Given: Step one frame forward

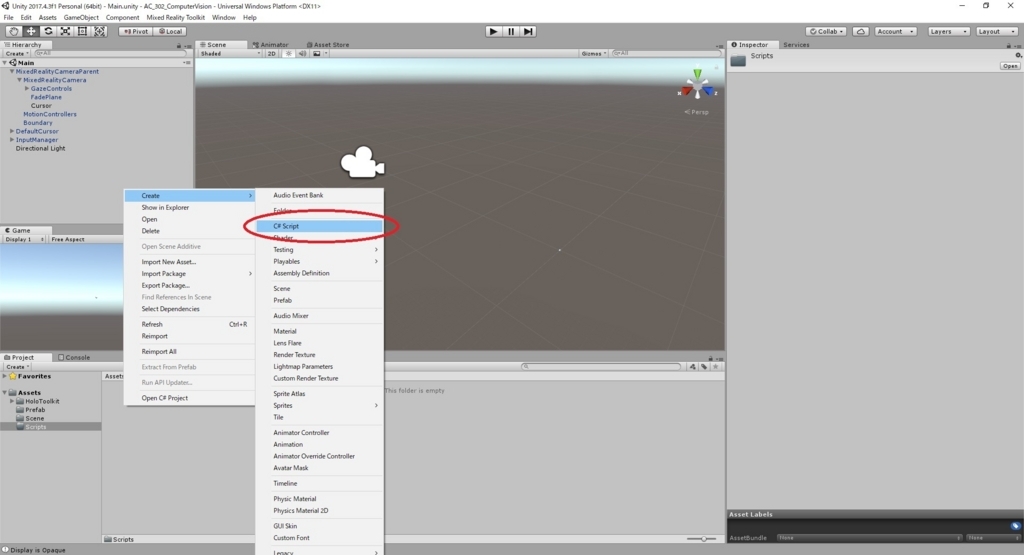Looking at the screenshot, I should coord(528,31).
